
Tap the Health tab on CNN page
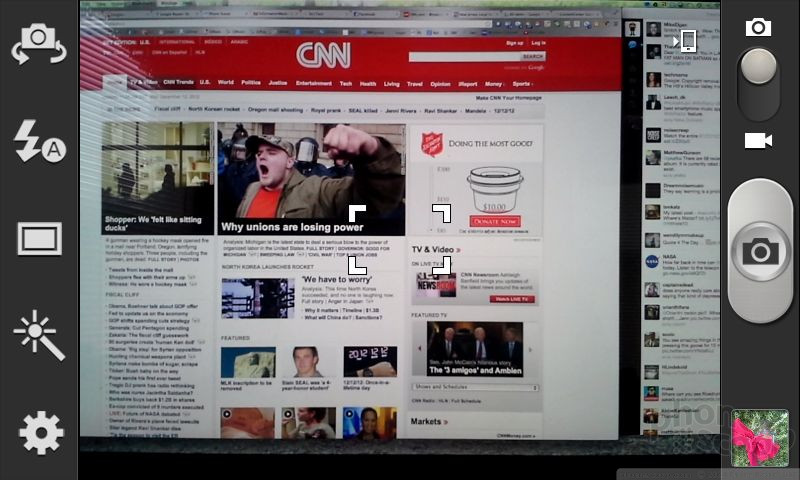point(368,84)
